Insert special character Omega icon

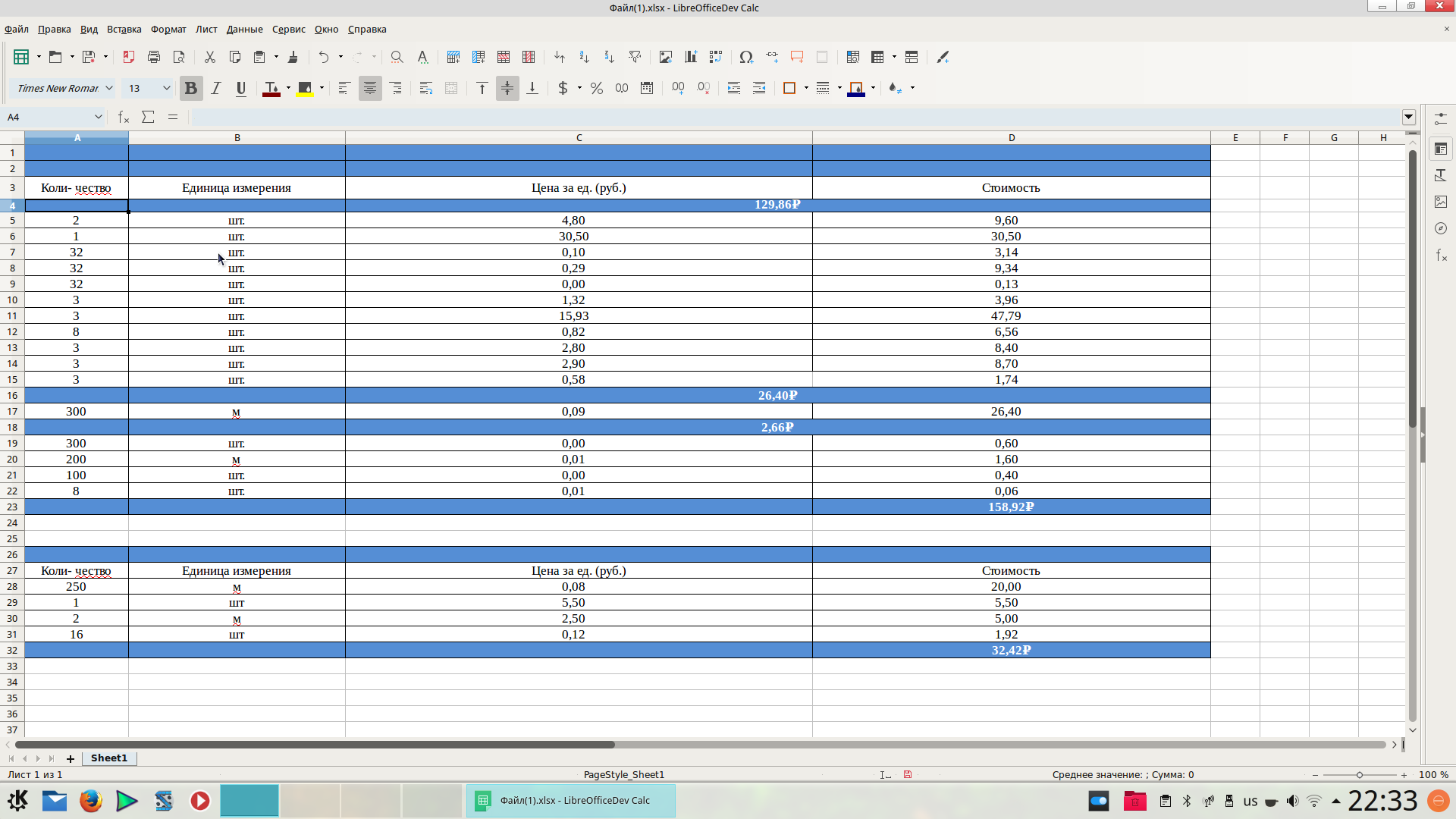pos(746,57)
